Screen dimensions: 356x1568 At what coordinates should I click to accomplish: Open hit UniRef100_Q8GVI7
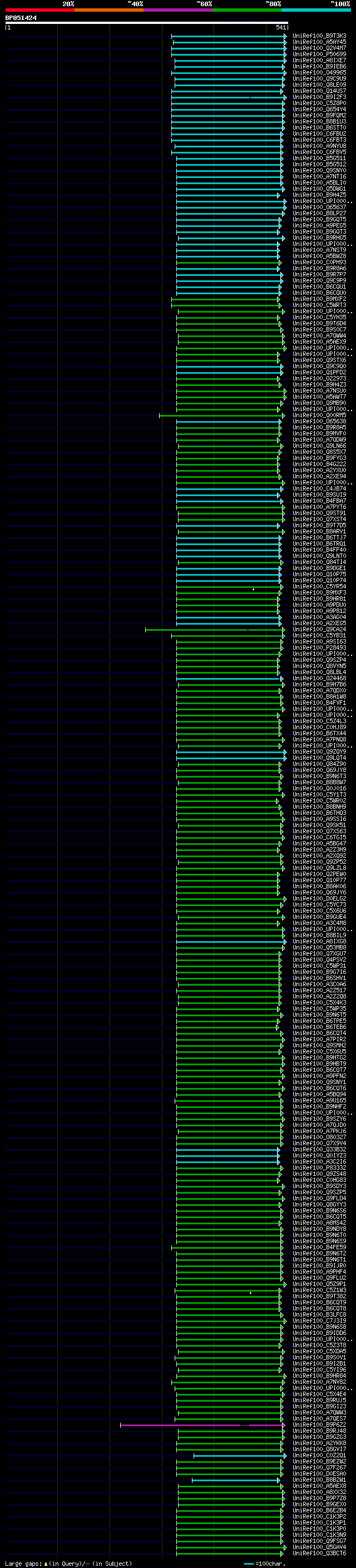click(x=319, y=1450)
